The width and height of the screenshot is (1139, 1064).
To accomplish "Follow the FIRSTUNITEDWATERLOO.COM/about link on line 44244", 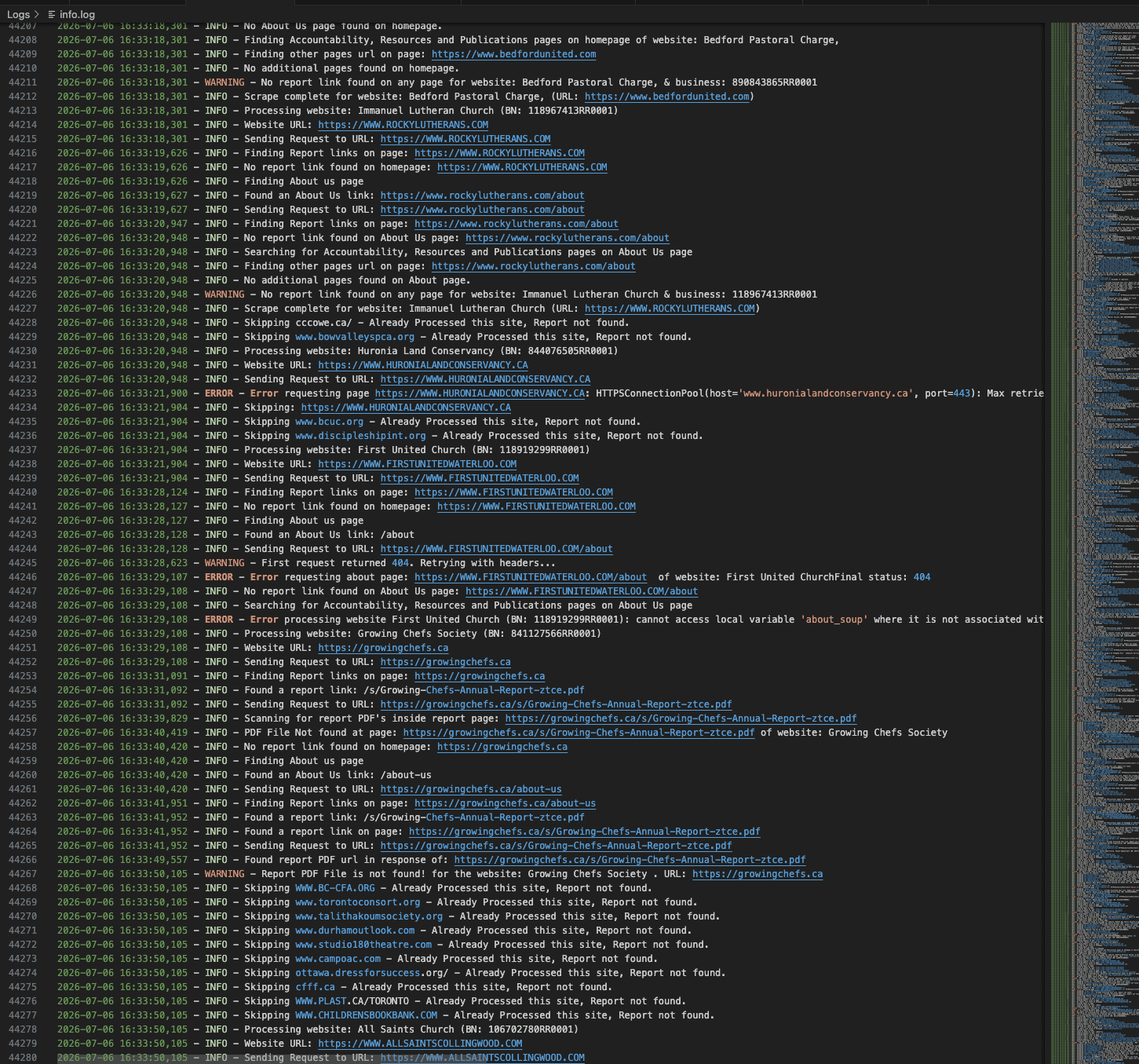I will [x=496, y=549].
